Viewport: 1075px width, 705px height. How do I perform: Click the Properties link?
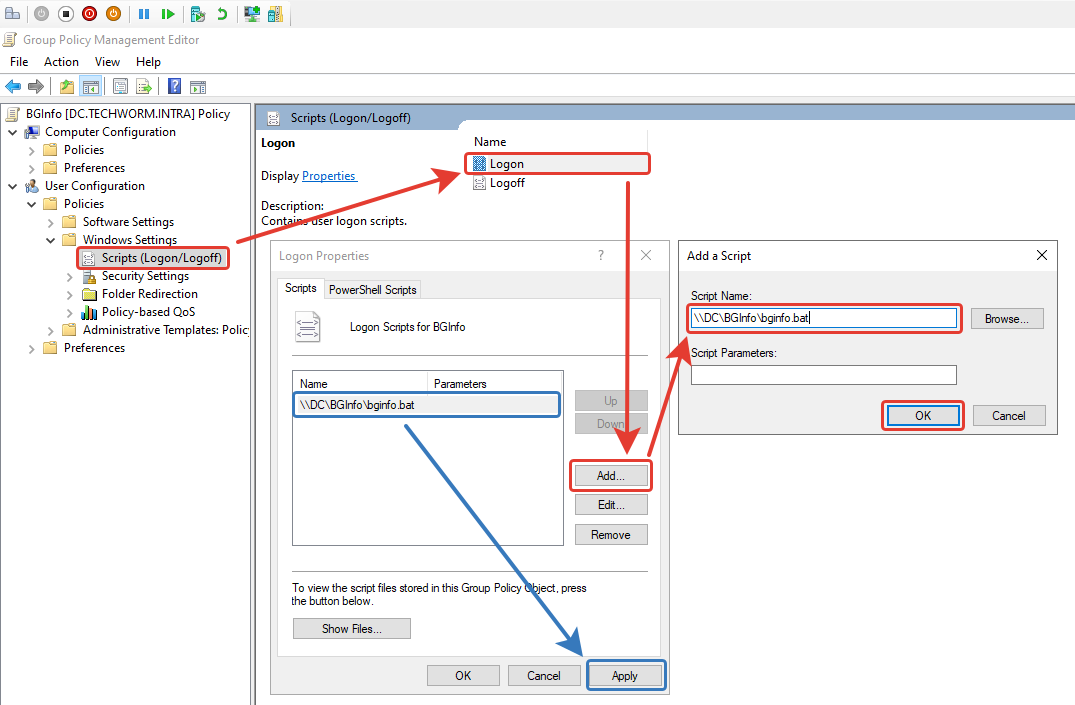329,176
